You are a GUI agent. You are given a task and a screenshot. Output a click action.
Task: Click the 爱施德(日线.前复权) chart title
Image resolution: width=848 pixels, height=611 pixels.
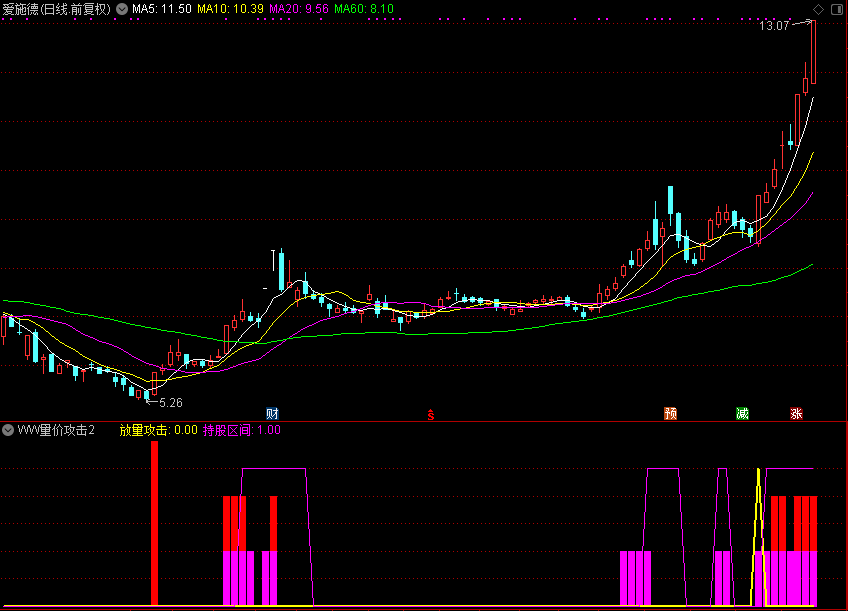click(57, 9)
